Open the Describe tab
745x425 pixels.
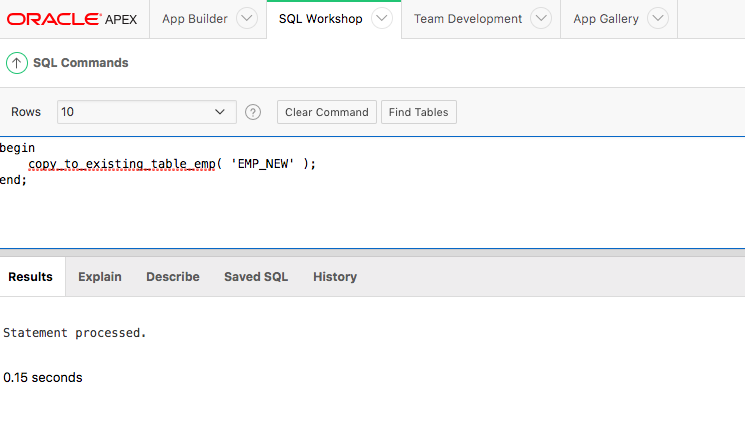(173, 277)
